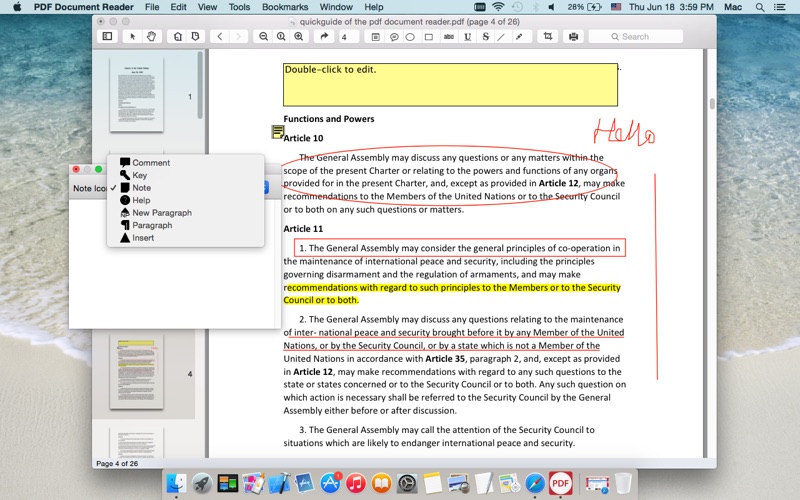Click the Wi-Fi status icon
This screenshot has width=800, height=500.
pyautogui.click(x=498, y=7)
